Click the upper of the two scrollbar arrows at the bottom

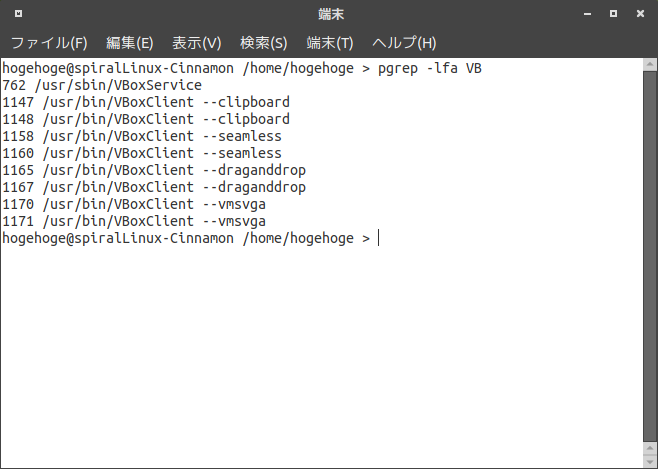point(650,448)
